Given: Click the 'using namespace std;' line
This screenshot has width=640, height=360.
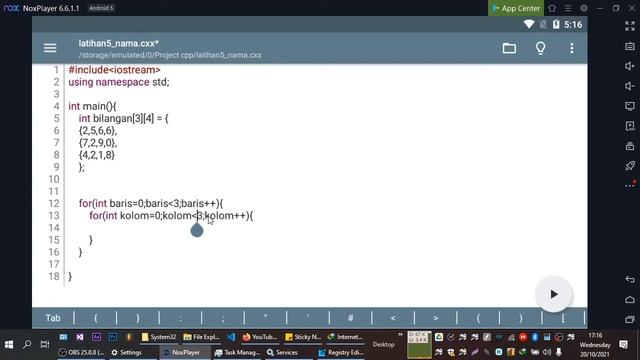Looking at the screenshot, I should 119,82.
